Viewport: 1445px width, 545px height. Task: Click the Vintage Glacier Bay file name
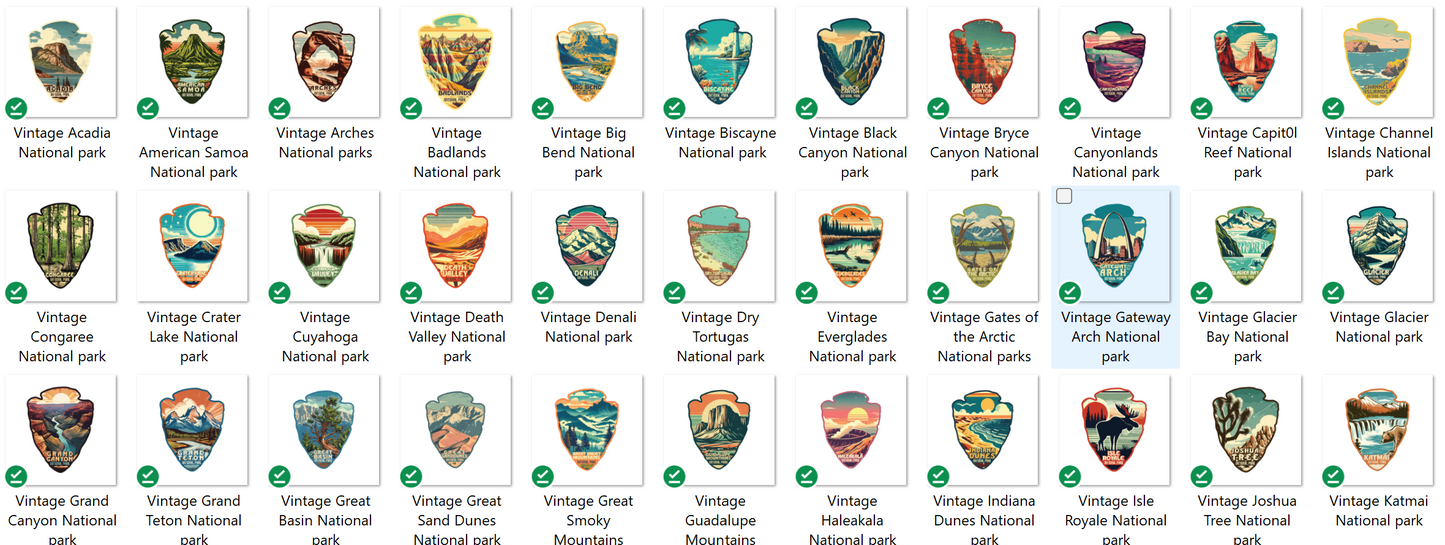click(1247, 337)
